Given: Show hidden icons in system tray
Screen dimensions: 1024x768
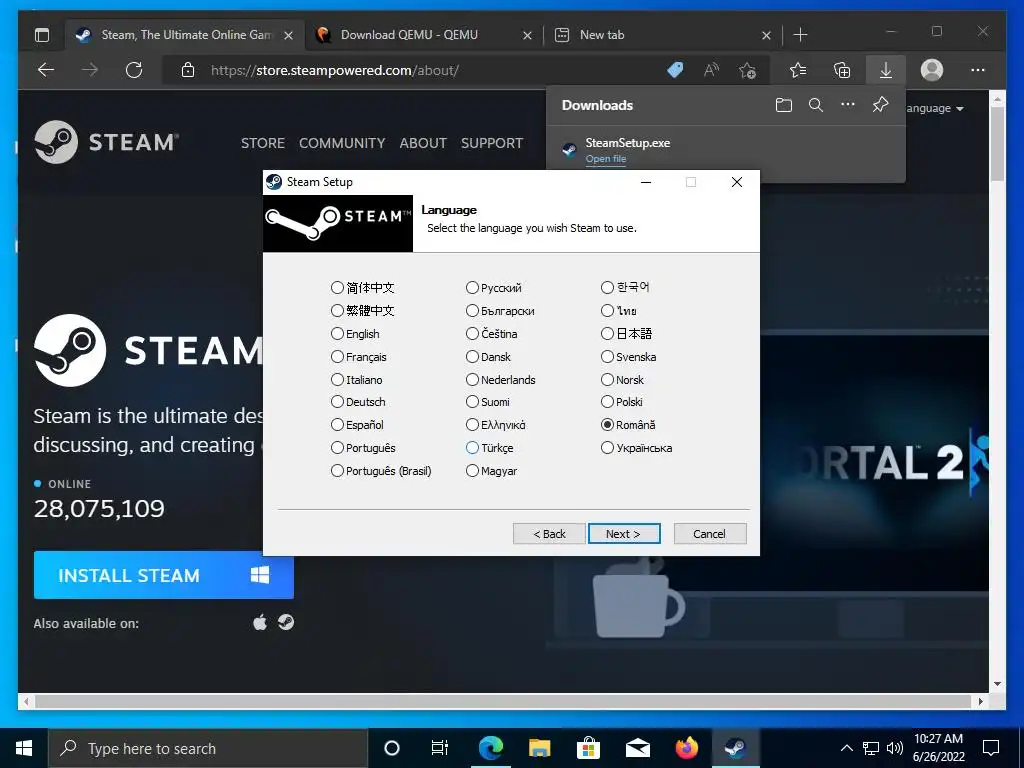Looking at the screenshot, I should coord(846,748).
